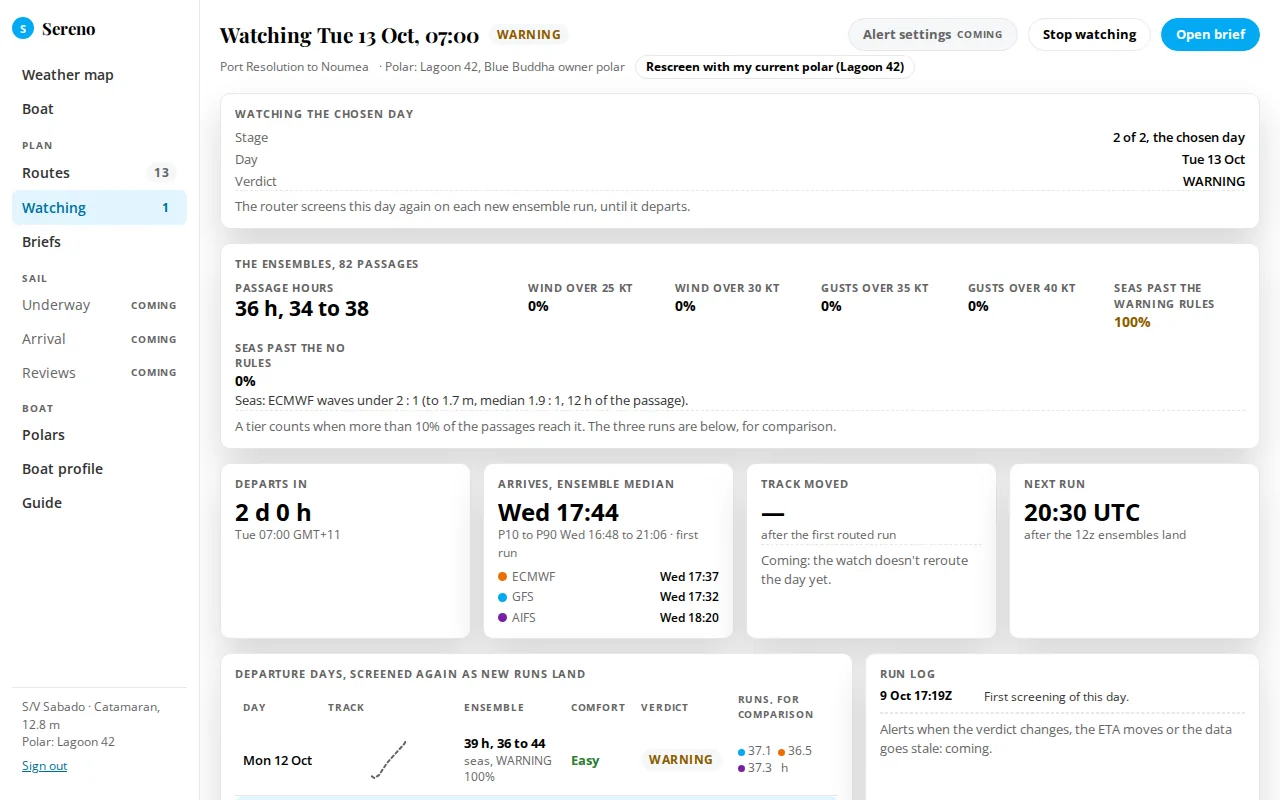Click the Wed 17:44 arrival median
The width and height of the screenshot is (1280, 800).
[558, 513]
